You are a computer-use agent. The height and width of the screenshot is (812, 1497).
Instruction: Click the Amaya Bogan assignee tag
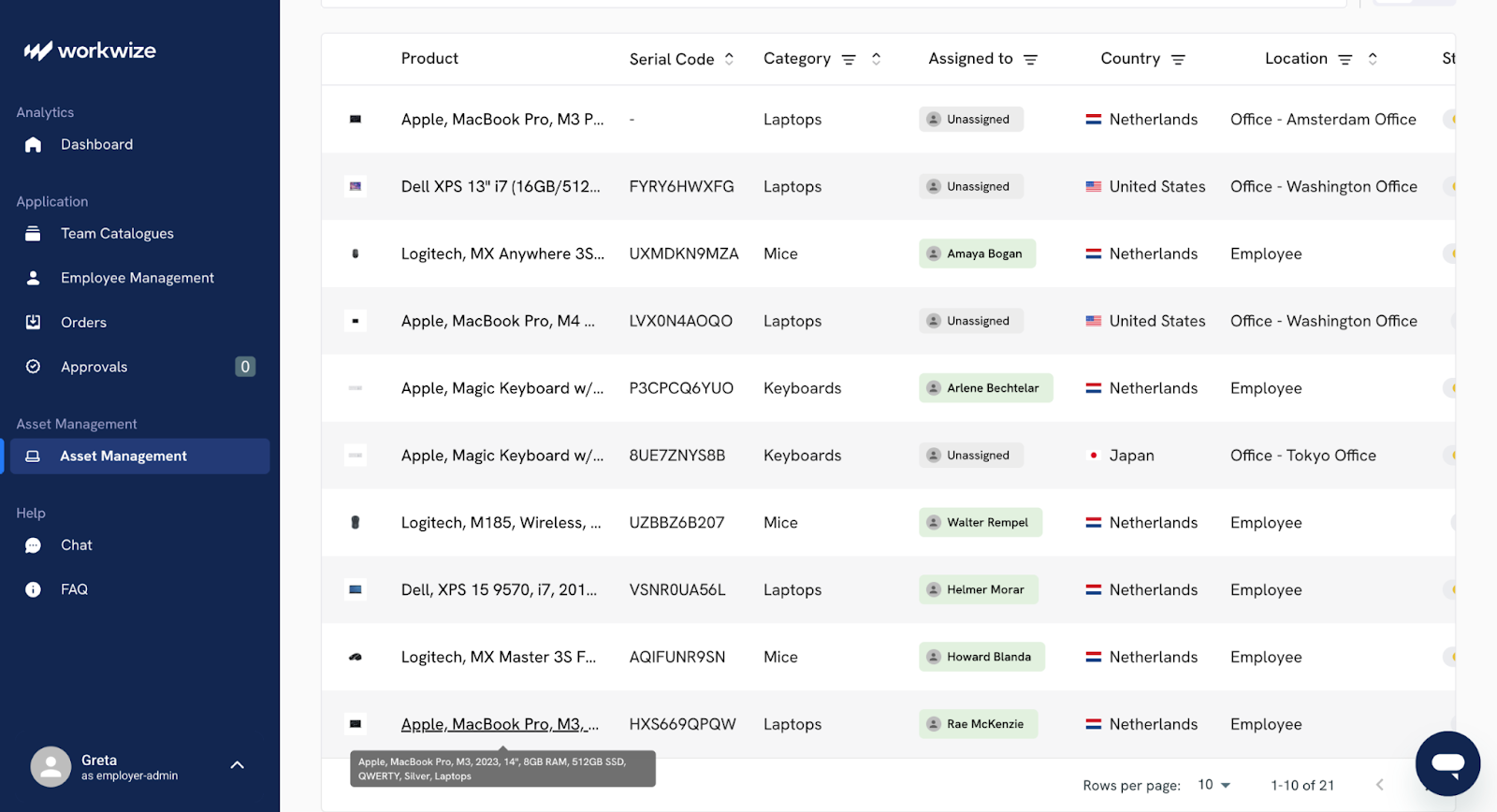977,254
